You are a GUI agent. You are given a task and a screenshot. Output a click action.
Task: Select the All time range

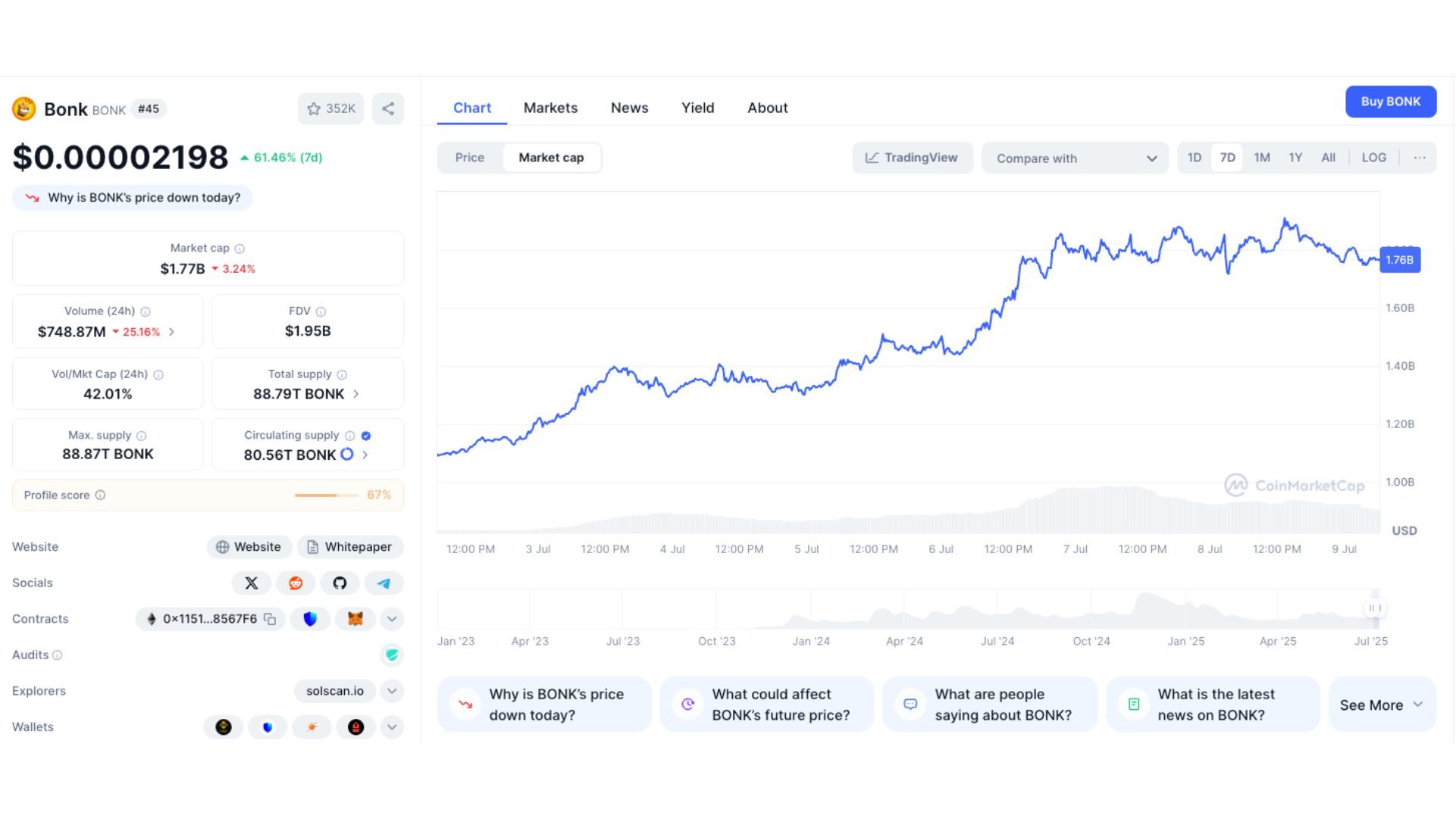pyautogui.click(x=1329, y=158)
